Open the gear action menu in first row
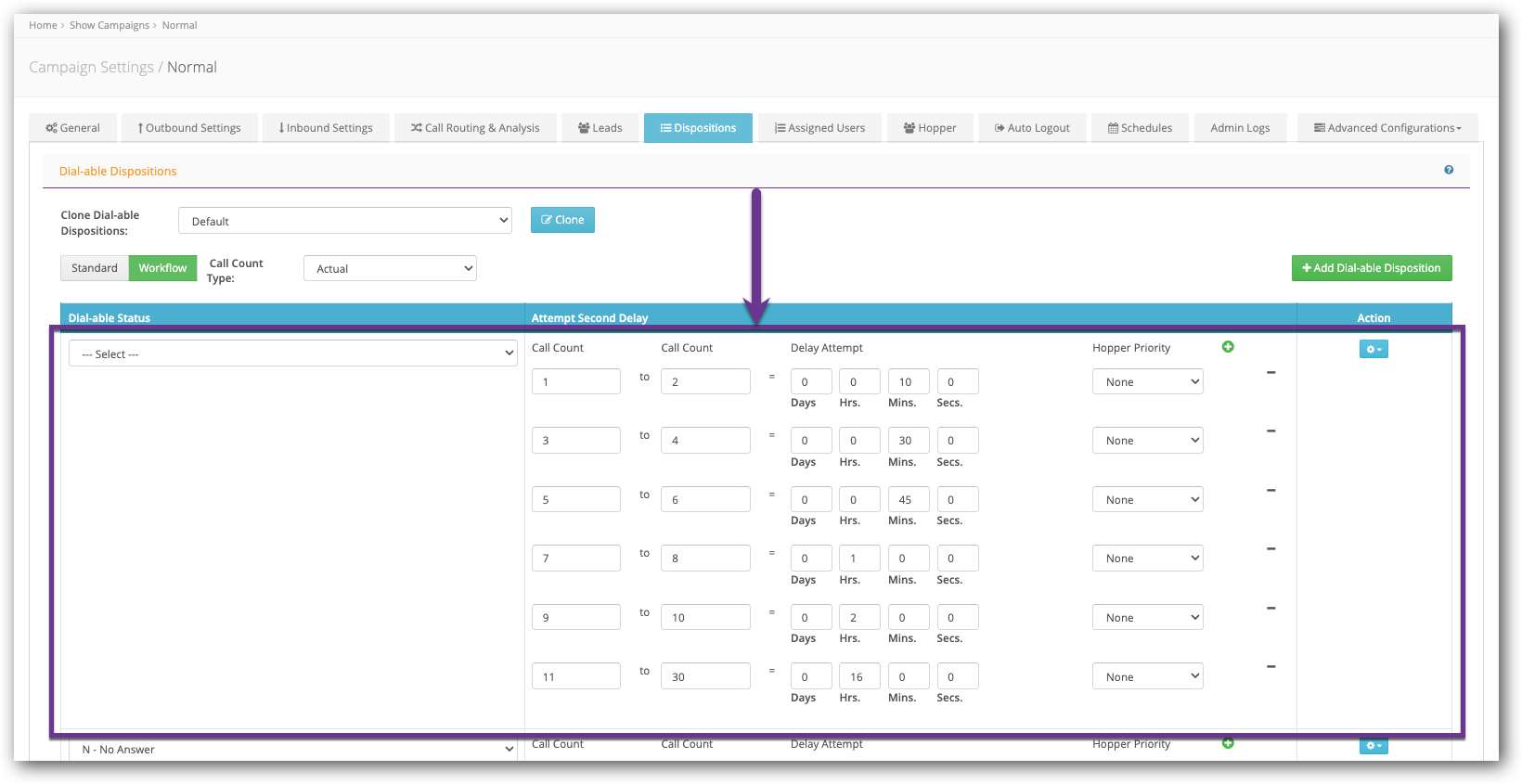This screenshot has height=784, width=1522. pos(1373,349)
